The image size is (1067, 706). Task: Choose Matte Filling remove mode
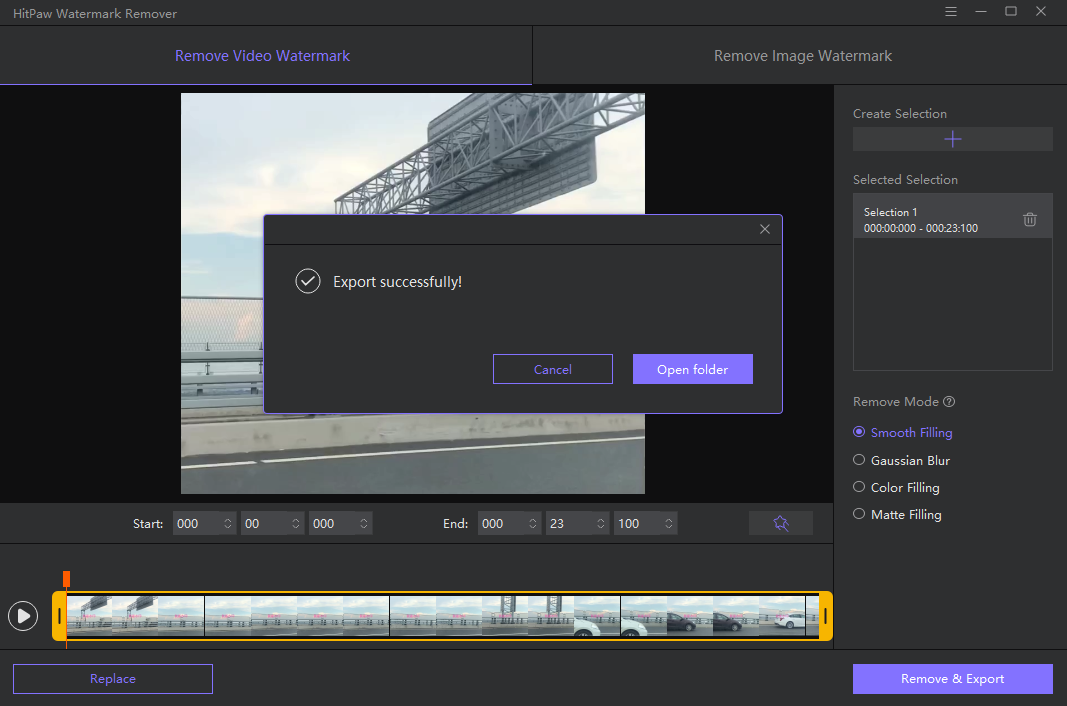[x=859, y=514]
